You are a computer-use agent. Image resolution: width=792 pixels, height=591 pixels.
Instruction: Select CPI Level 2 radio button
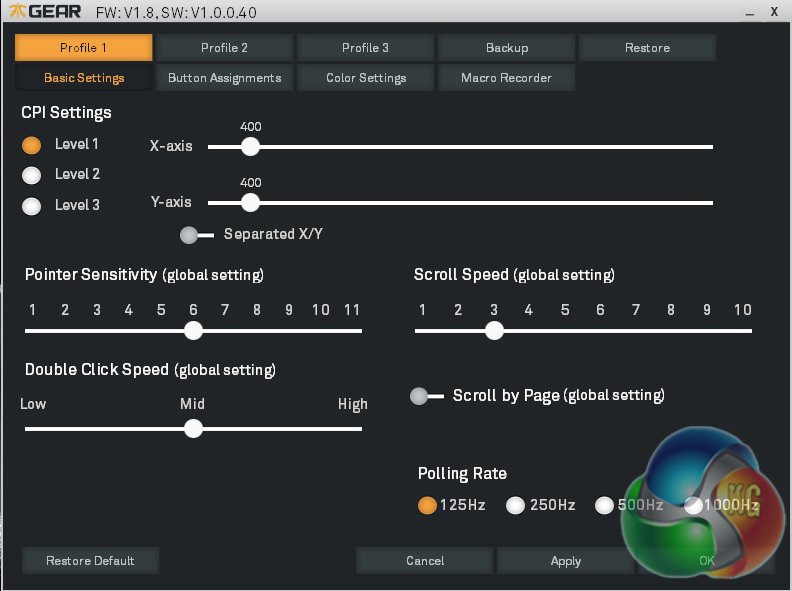31,175
